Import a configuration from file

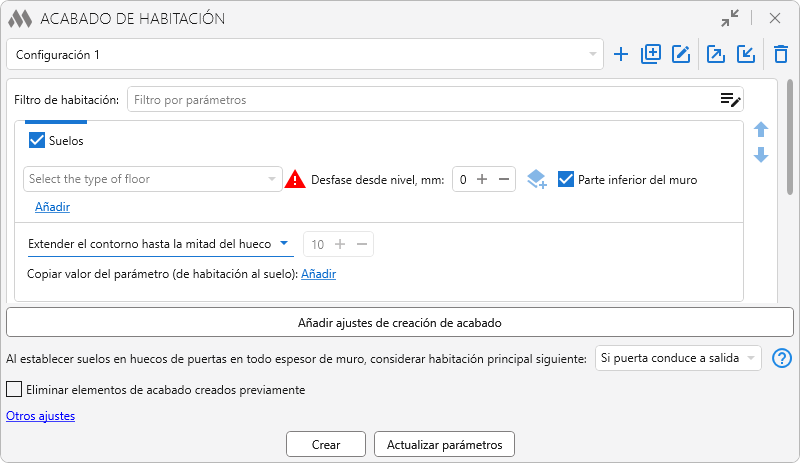point(746,55)
